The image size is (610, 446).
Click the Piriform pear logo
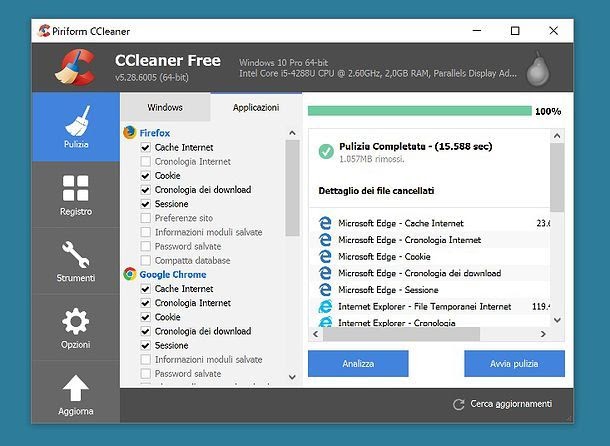click(x=538, y=68)
